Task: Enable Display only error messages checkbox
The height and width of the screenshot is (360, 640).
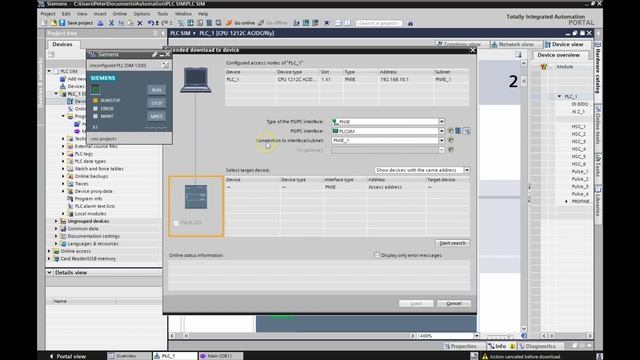Action: [377, 255]
